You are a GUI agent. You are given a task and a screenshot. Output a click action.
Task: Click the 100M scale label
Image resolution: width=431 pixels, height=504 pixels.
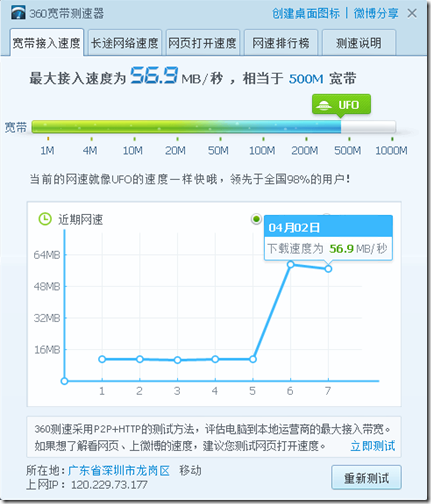coord(262,151)
